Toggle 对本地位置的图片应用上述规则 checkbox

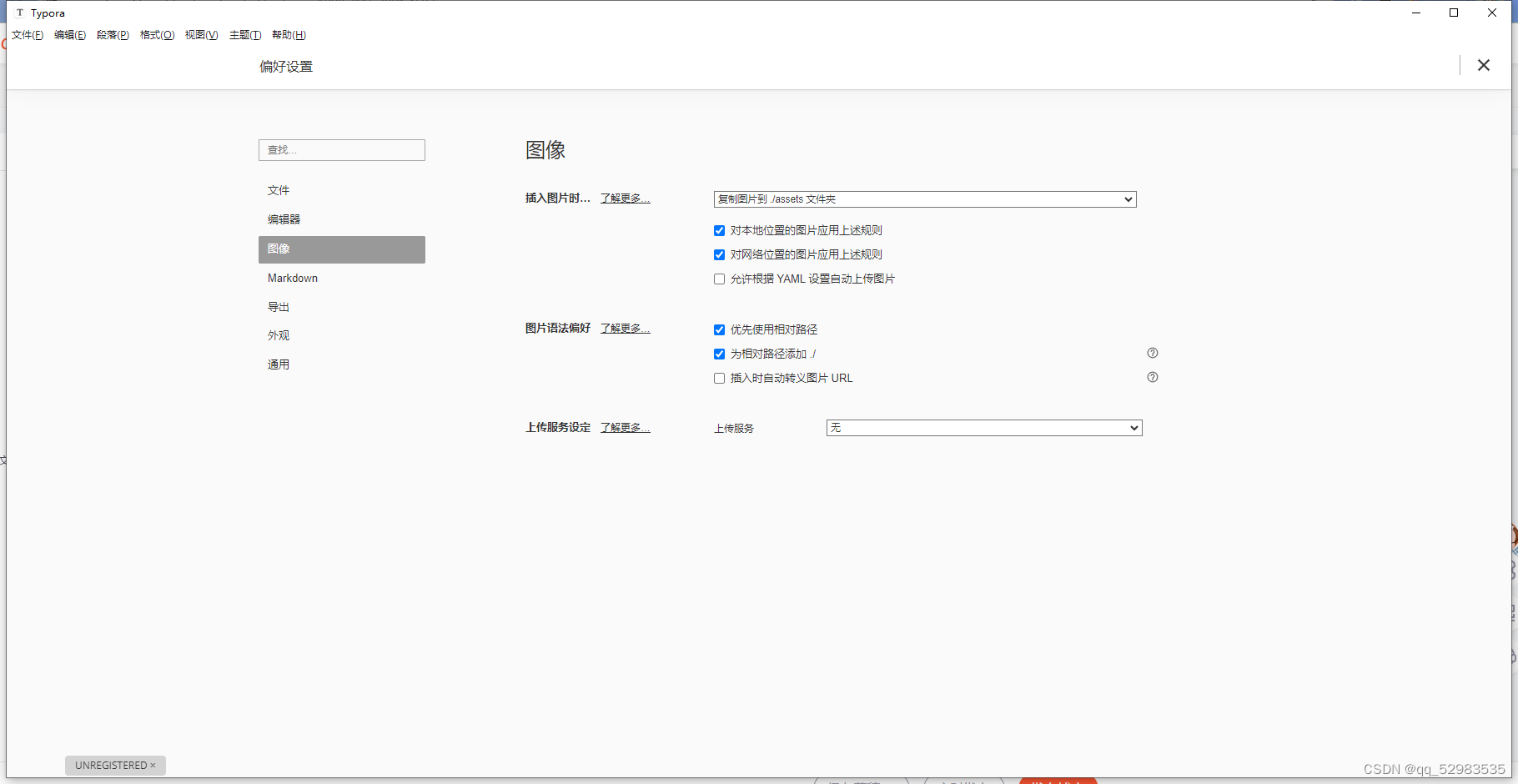click(719, 231)
